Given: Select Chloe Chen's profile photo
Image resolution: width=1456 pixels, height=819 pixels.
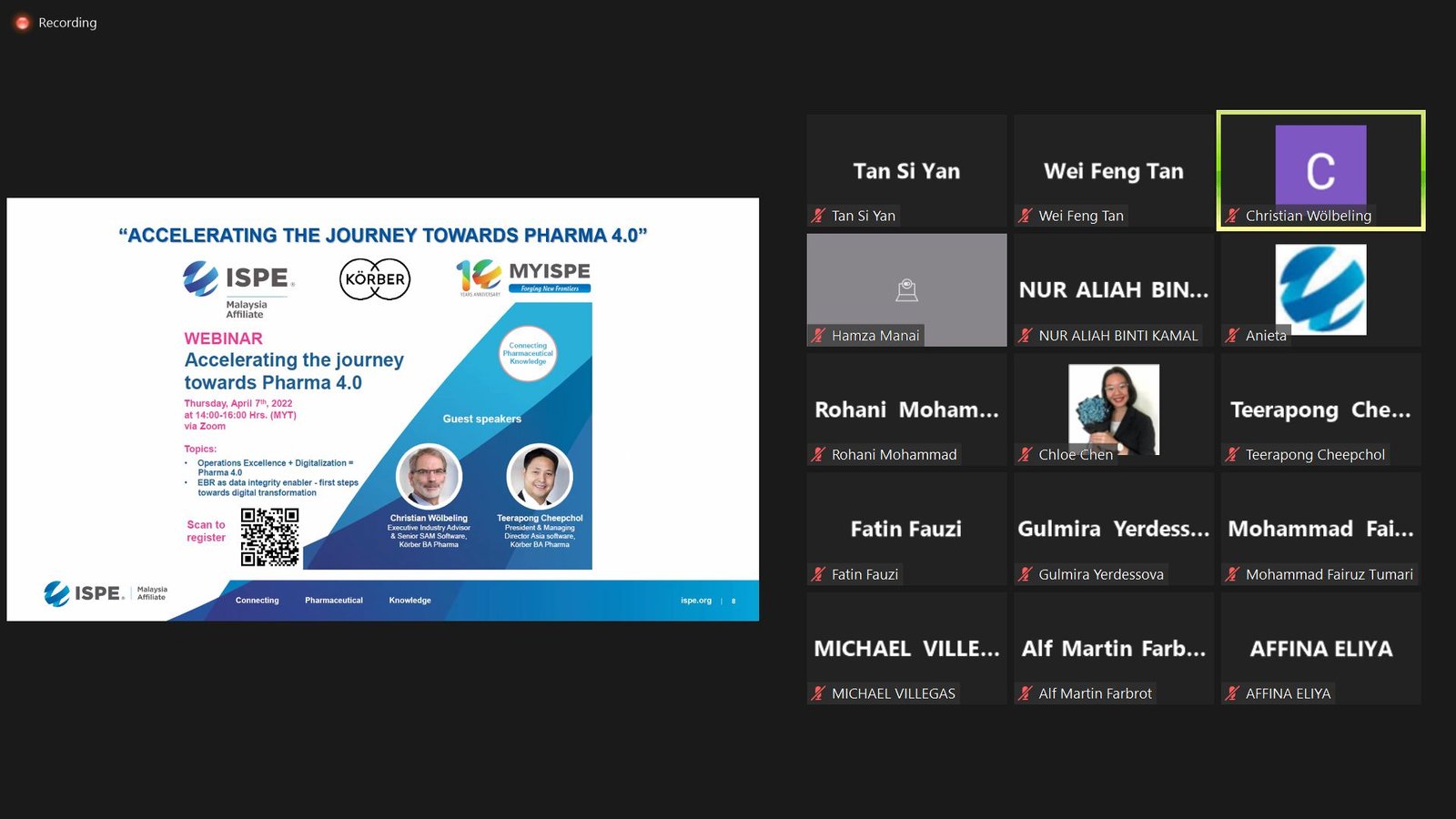Looking at the screenshot, I should click(x=1114, y=409).
